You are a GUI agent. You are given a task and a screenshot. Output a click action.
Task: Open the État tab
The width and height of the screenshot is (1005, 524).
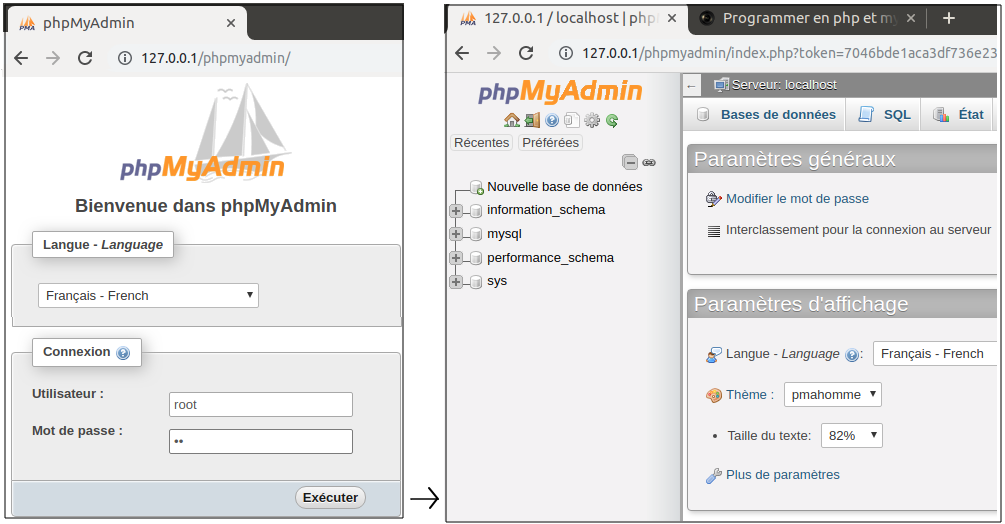point(958,115)
